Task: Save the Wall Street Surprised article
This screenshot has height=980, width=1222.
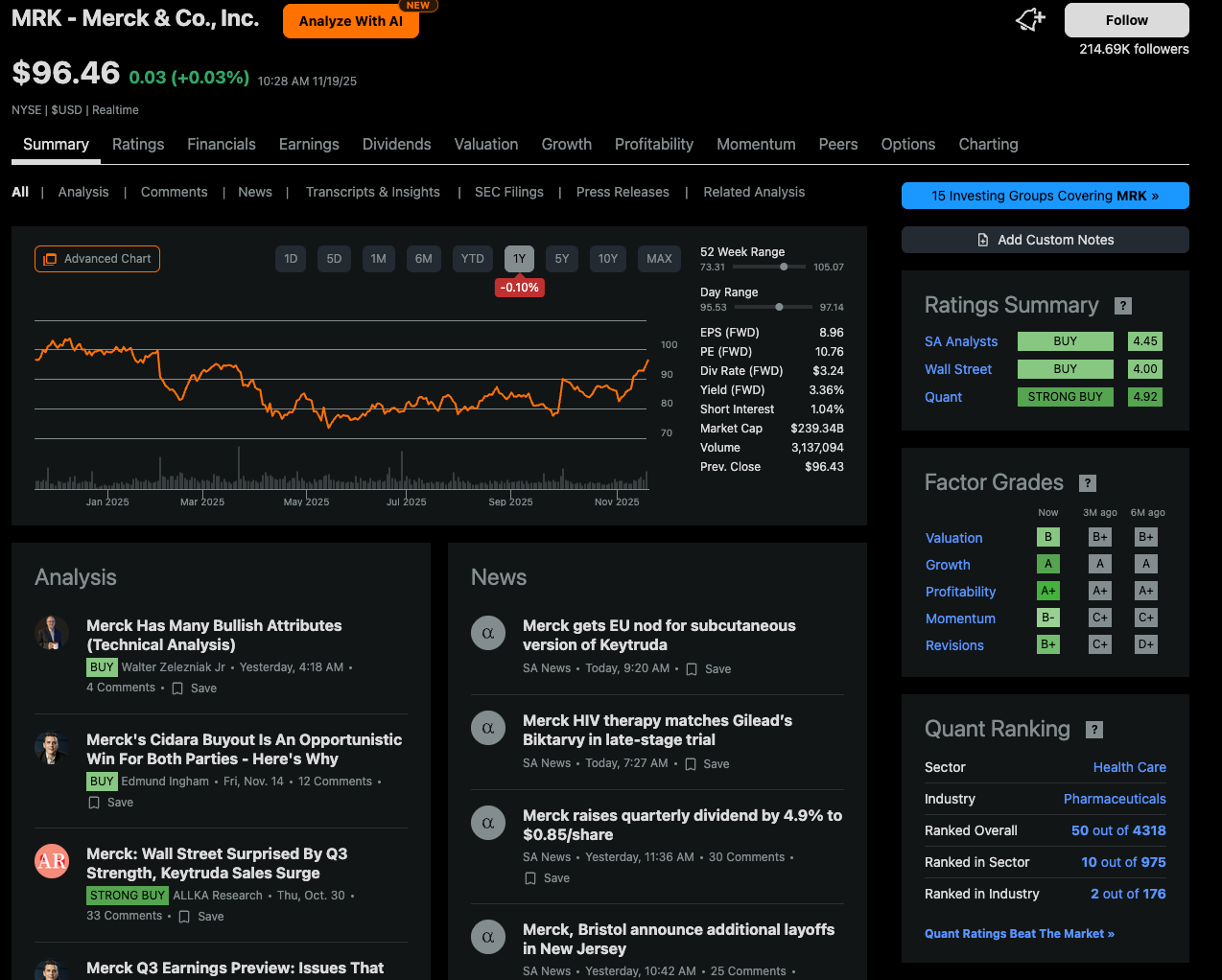Action: (x=201, y=917)
